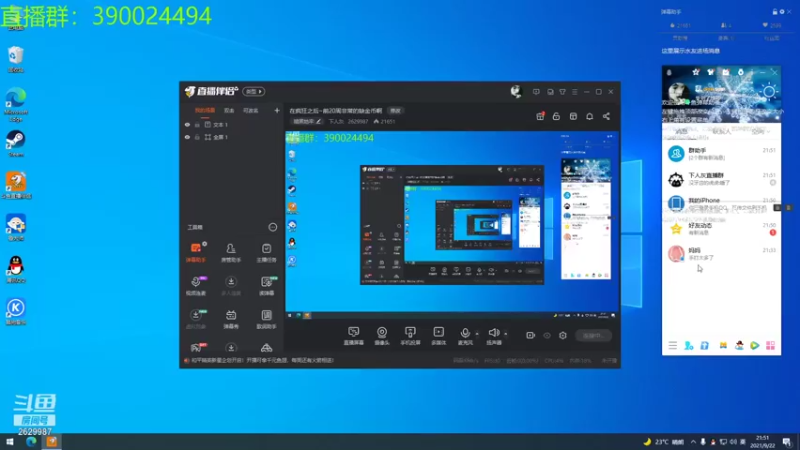Click the notification bell in stream header
This screenshot has width=800, height=450.
point(589,116)
